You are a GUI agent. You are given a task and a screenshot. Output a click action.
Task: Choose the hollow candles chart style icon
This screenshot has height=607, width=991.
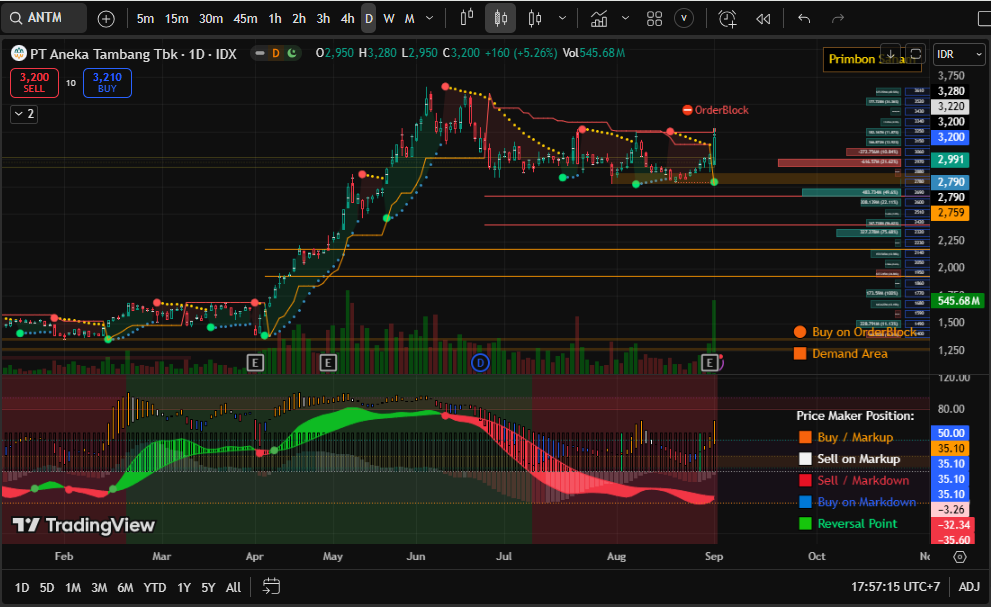pyautogui.click(x=535, y=18)
